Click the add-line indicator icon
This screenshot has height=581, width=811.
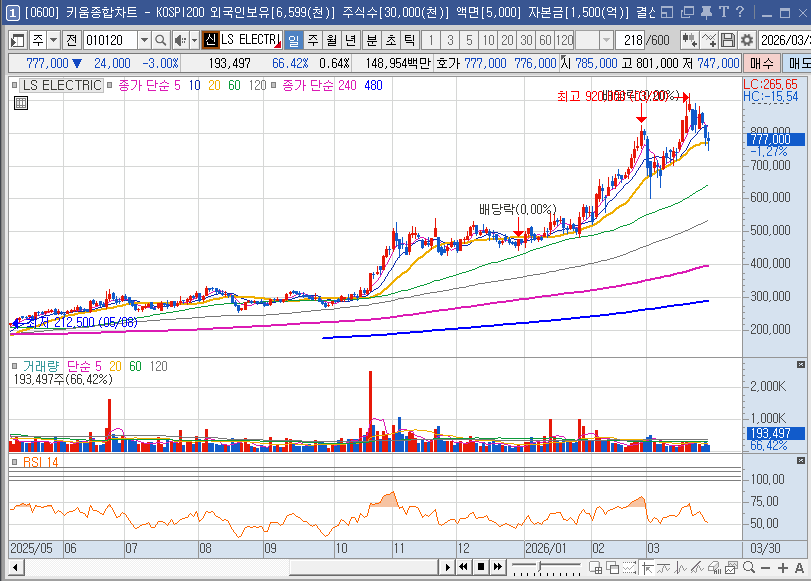(x=709, y=40)
